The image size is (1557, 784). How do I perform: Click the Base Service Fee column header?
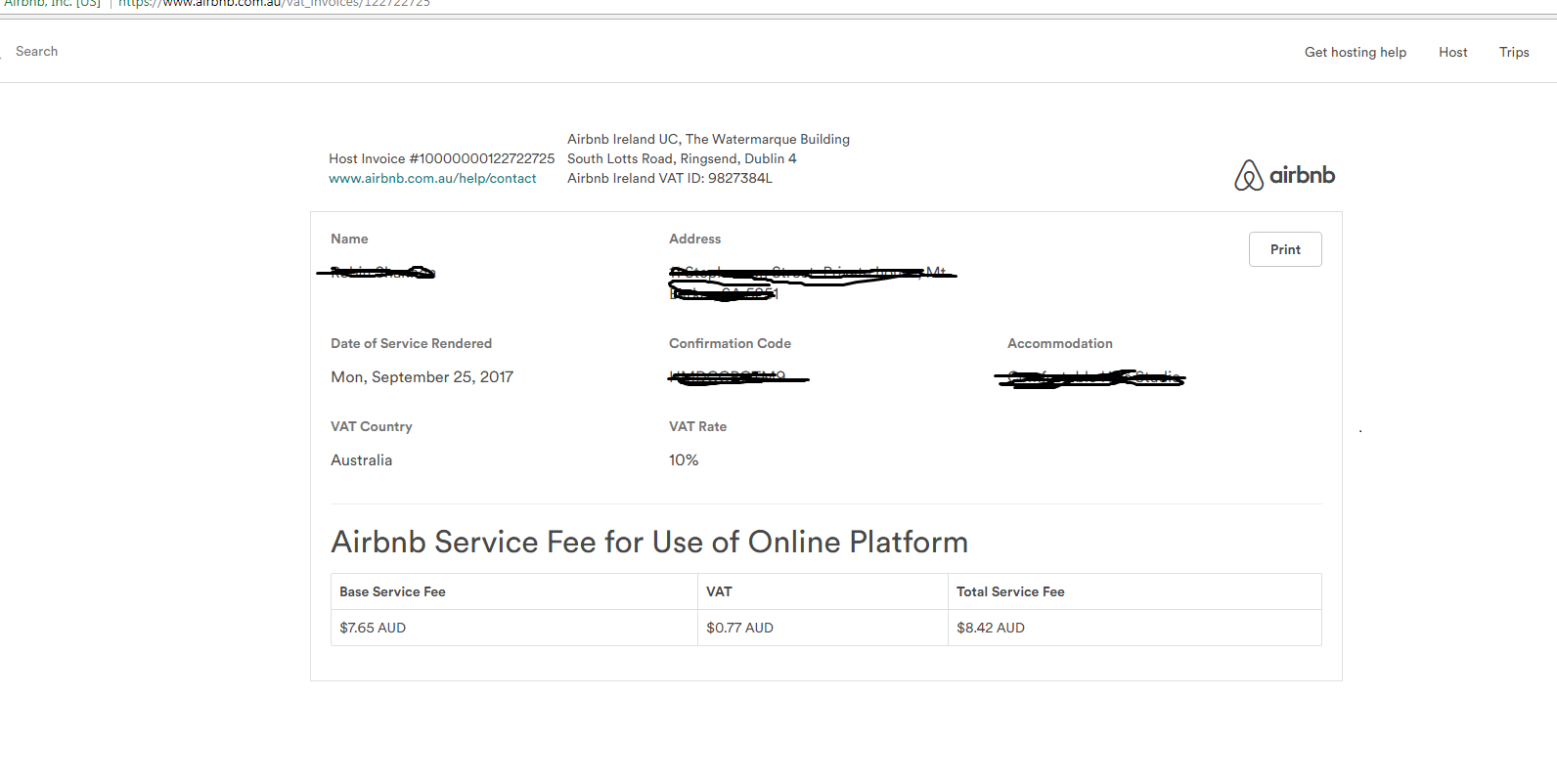(392, 591)
